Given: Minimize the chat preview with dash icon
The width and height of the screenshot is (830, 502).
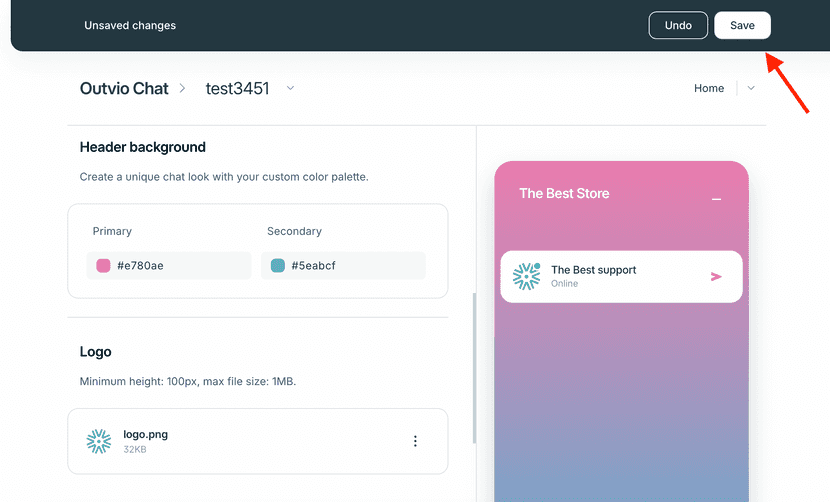Looking at the screenshot, I should [x=716, y=199].
